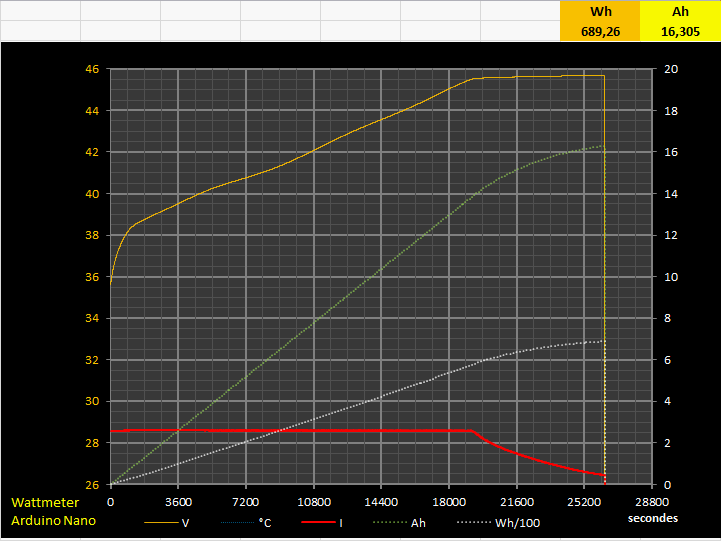Select the °C legend entry

(246, 523)
